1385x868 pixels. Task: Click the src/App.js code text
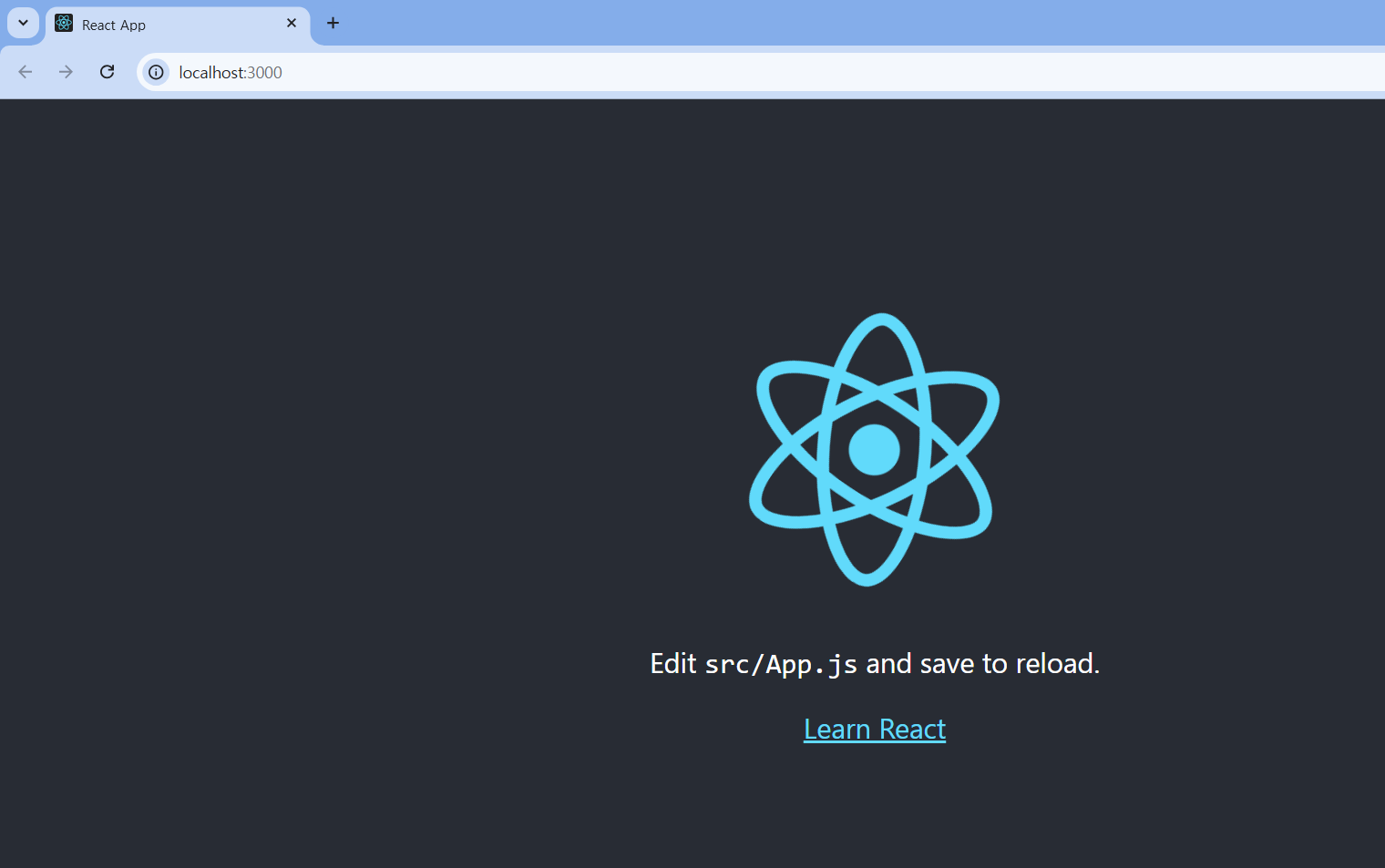pos(781,665)
